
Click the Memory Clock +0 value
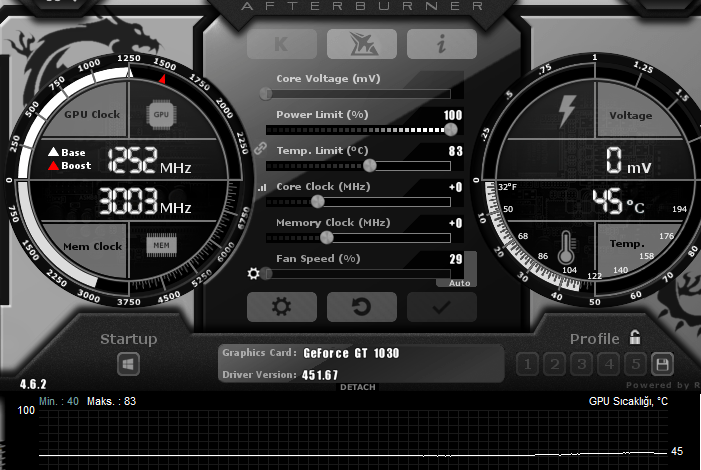[456, 223]
